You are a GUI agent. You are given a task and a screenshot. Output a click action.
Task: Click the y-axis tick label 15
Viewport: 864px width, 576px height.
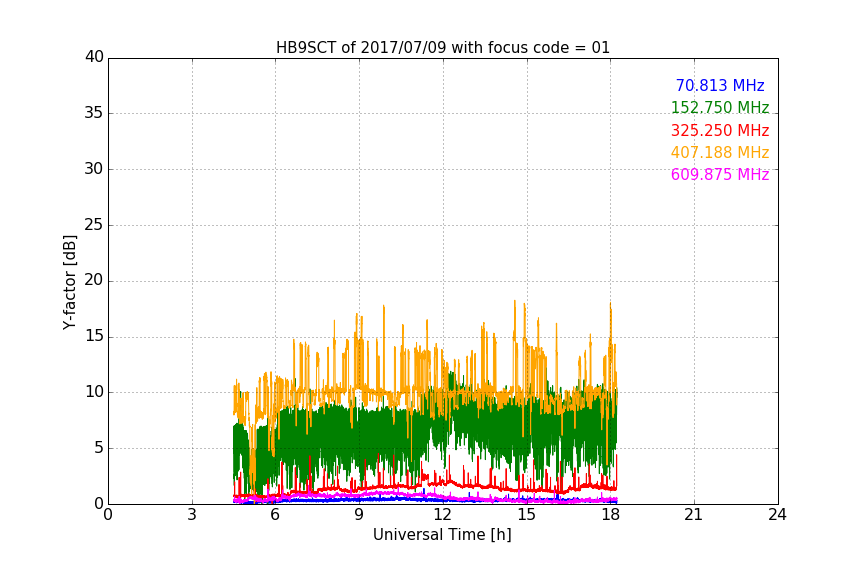pos(94,336)
